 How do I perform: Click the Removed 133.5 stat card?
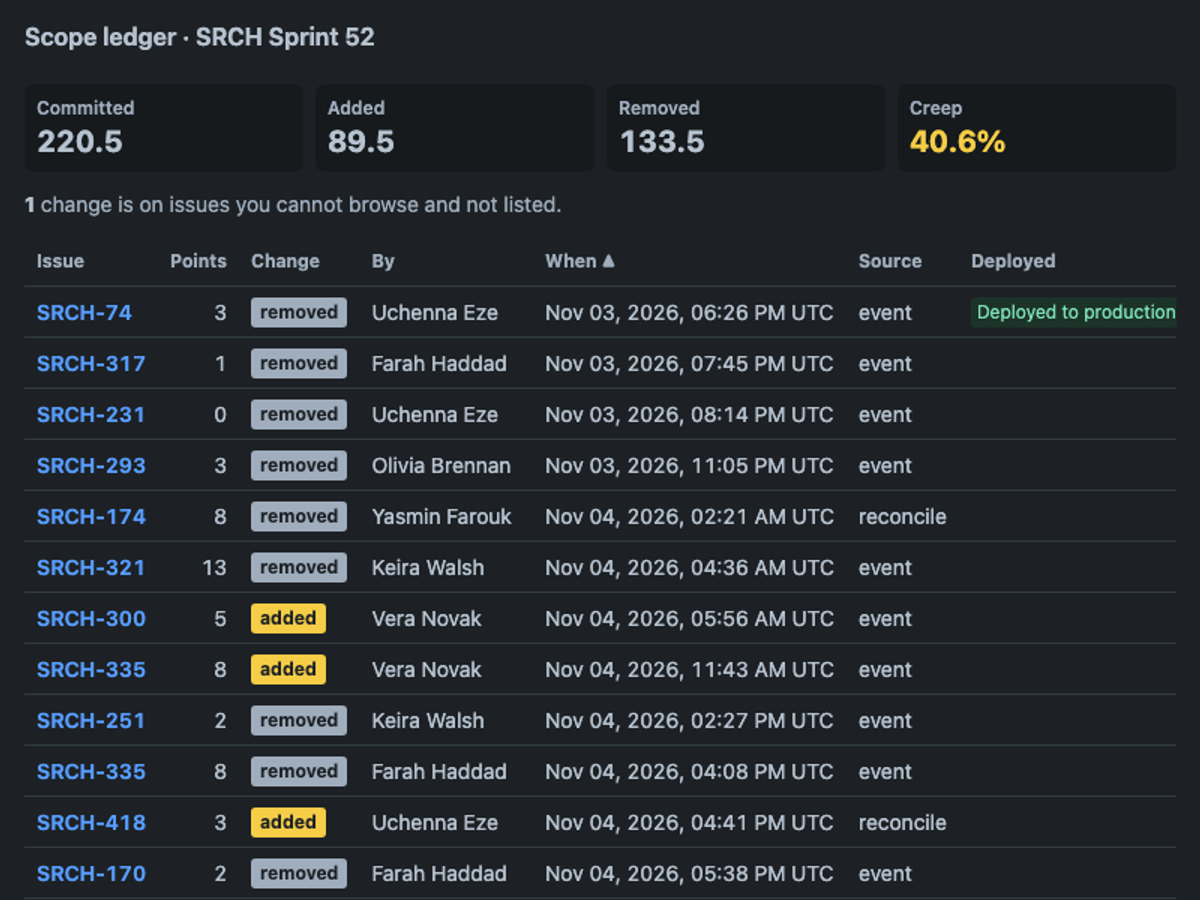746,128
